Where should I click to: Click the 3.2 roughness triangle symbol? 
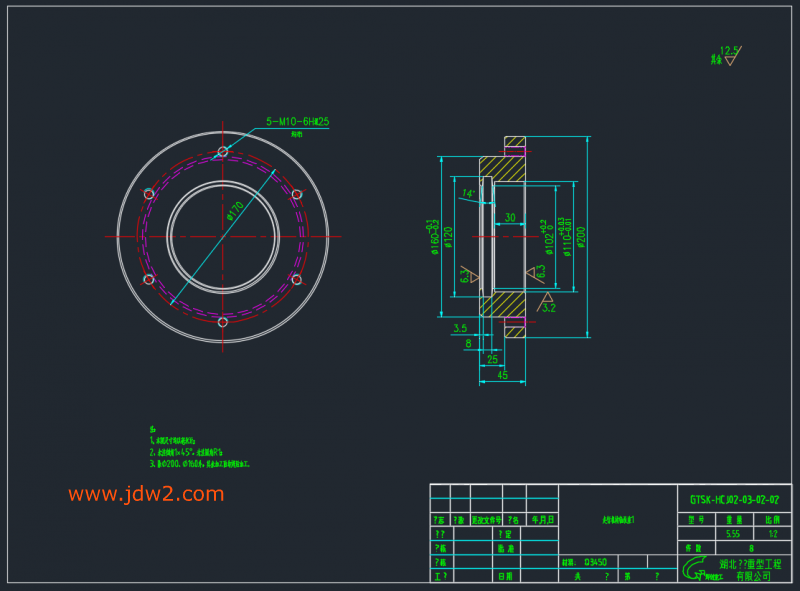pos(547,302)
